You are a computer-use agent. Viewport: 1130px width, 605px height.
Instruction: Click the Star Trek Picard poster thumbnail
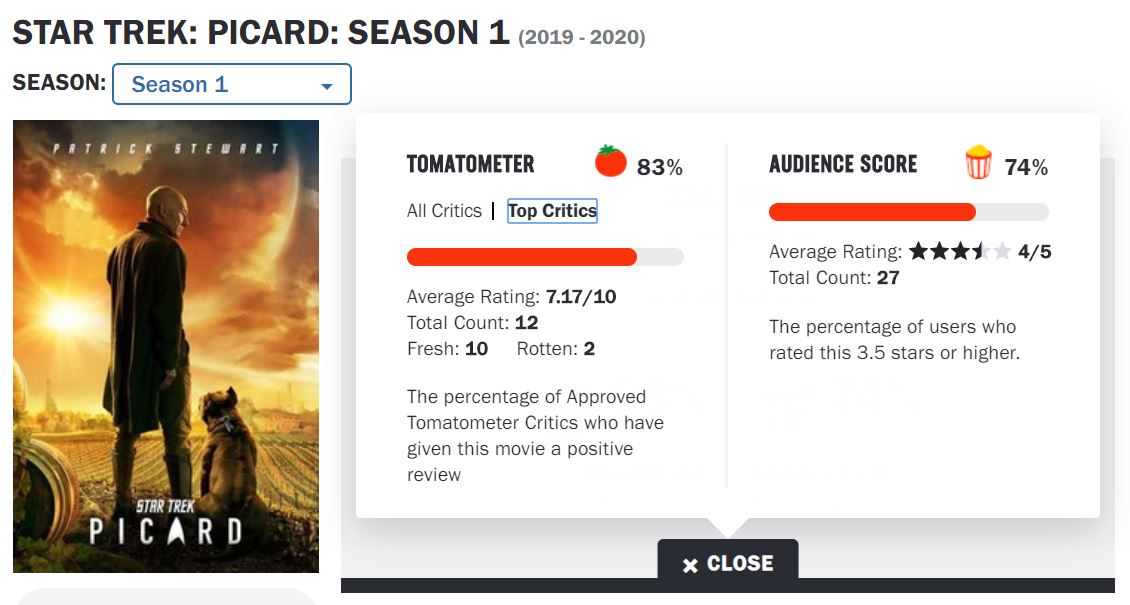pos(166,346)
